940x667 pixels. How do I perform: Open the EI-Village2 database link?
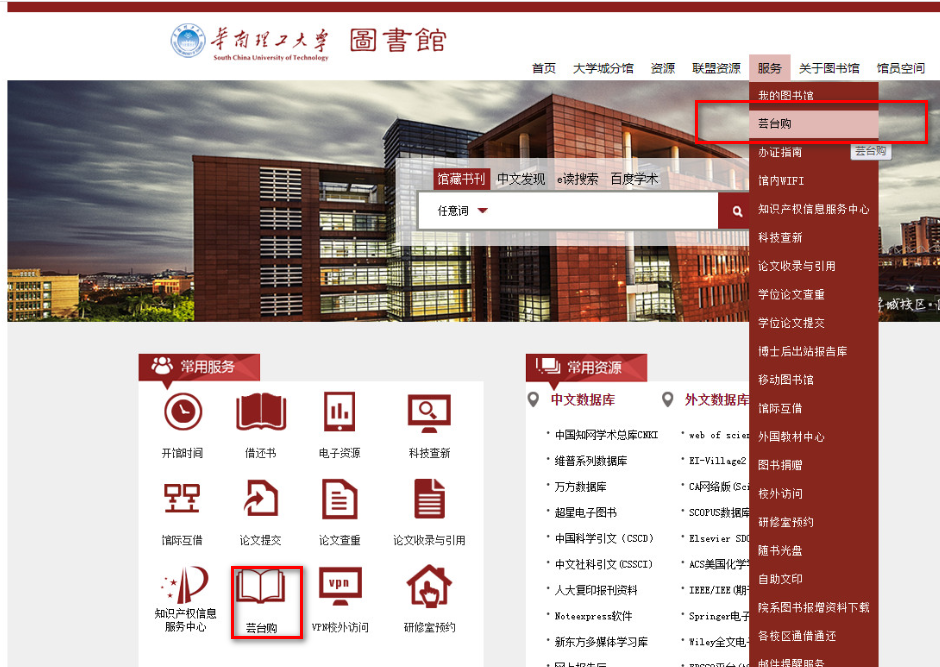(x=718, y=461)
